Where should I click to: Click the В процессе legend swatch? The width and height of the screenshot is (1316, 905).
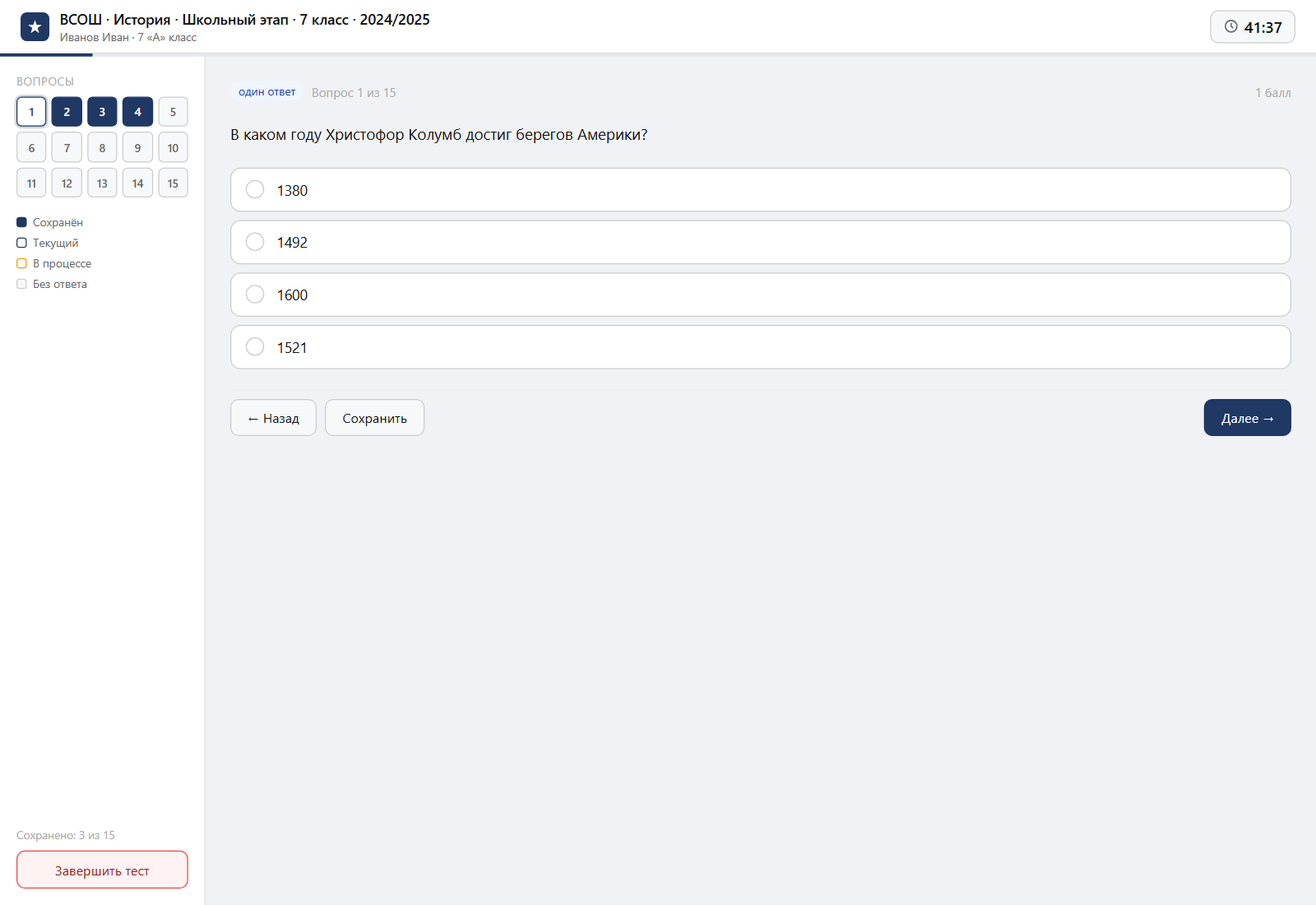tap(21, 263)
